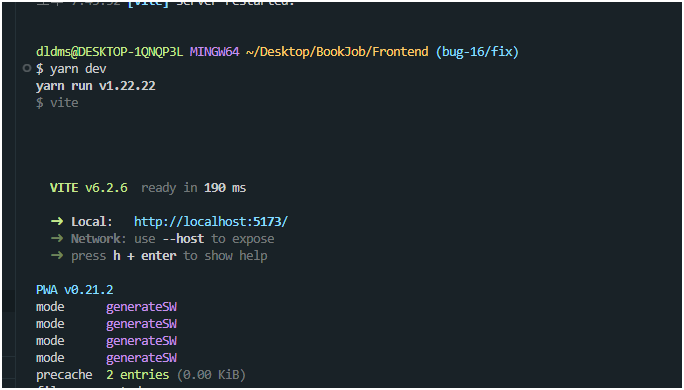Click the yarn dev command text
This screenshot has width=684, height=390.
78,69
